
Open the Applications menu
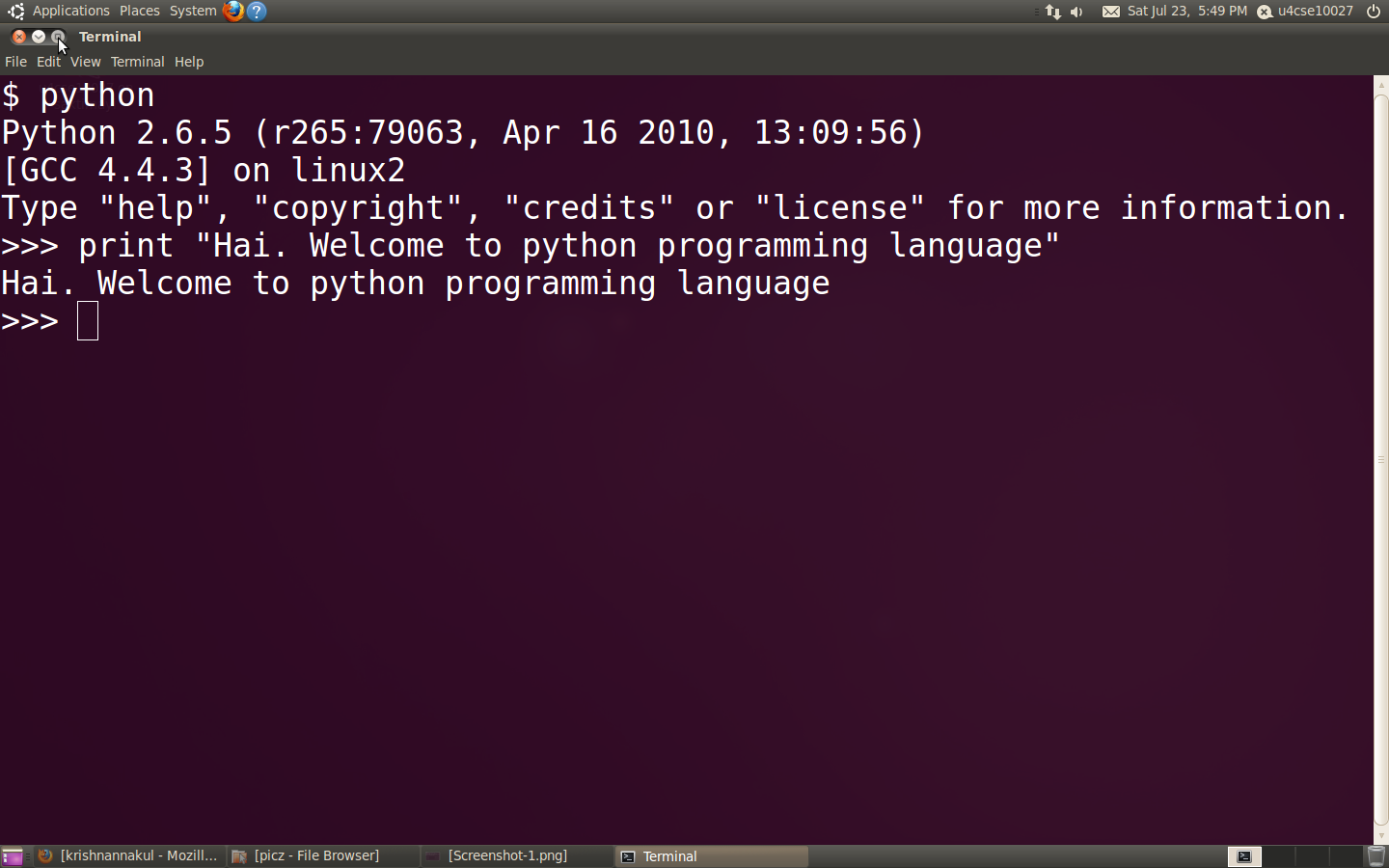[71, 11]
